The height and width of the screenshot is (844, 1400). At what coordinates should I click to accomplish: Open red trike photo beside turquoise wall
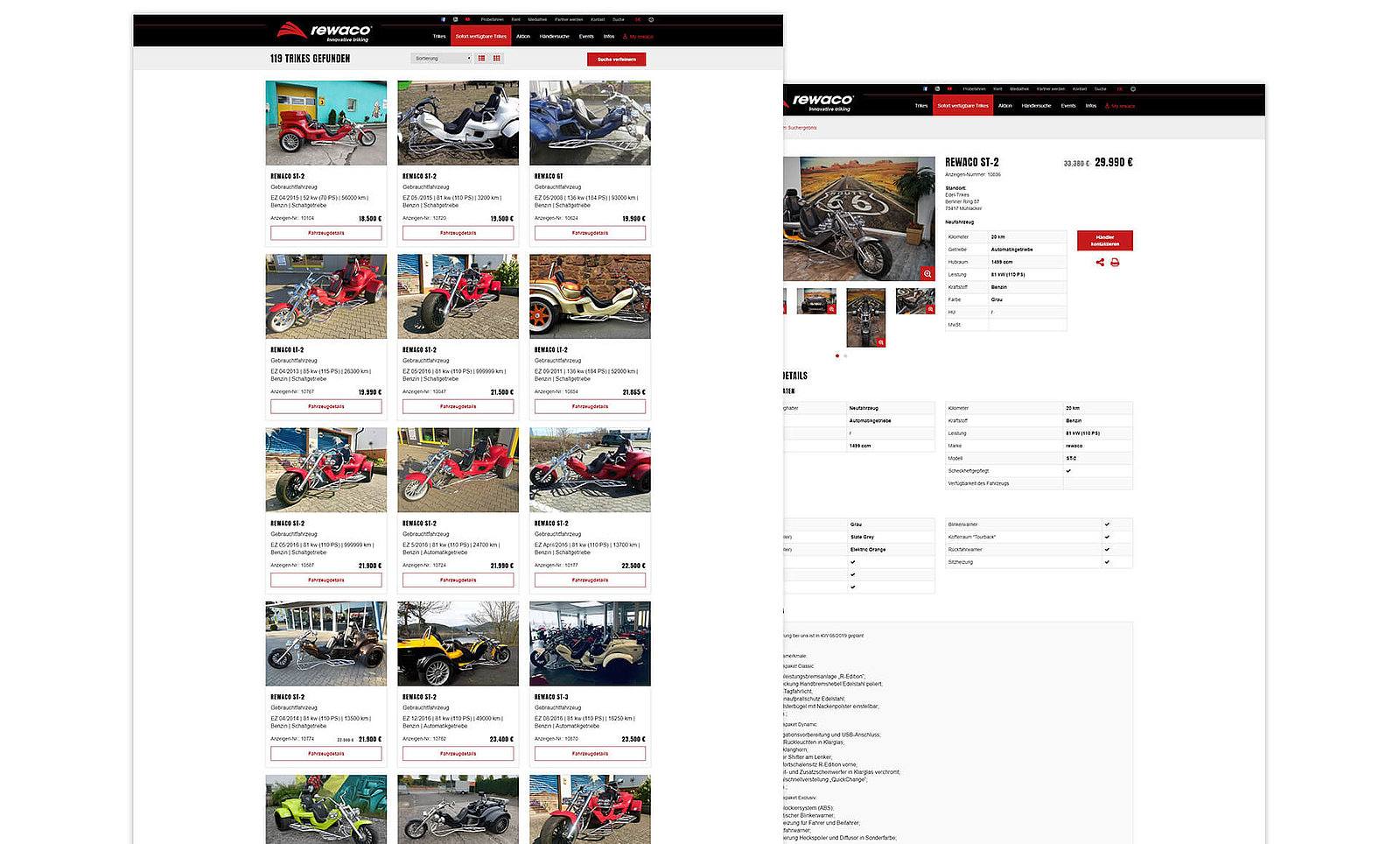point(326,123)
